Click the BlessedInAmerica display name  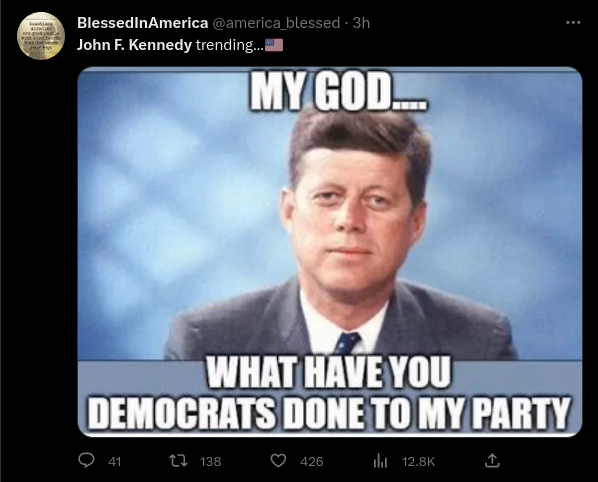pyautogui.click(x=143, y=23)
